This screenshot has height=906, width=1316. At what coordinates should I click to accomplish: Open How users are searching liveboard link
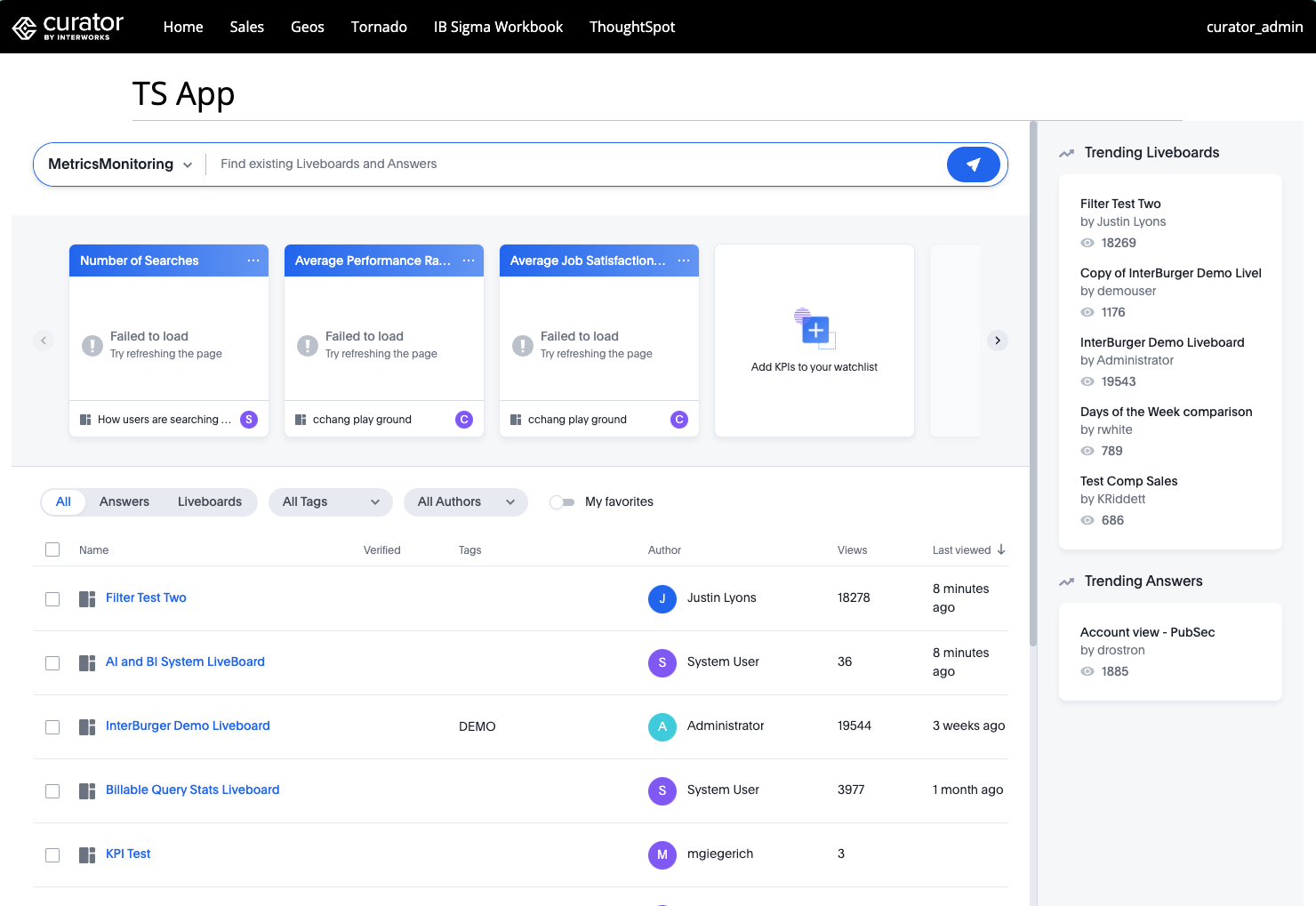point(164,420)
